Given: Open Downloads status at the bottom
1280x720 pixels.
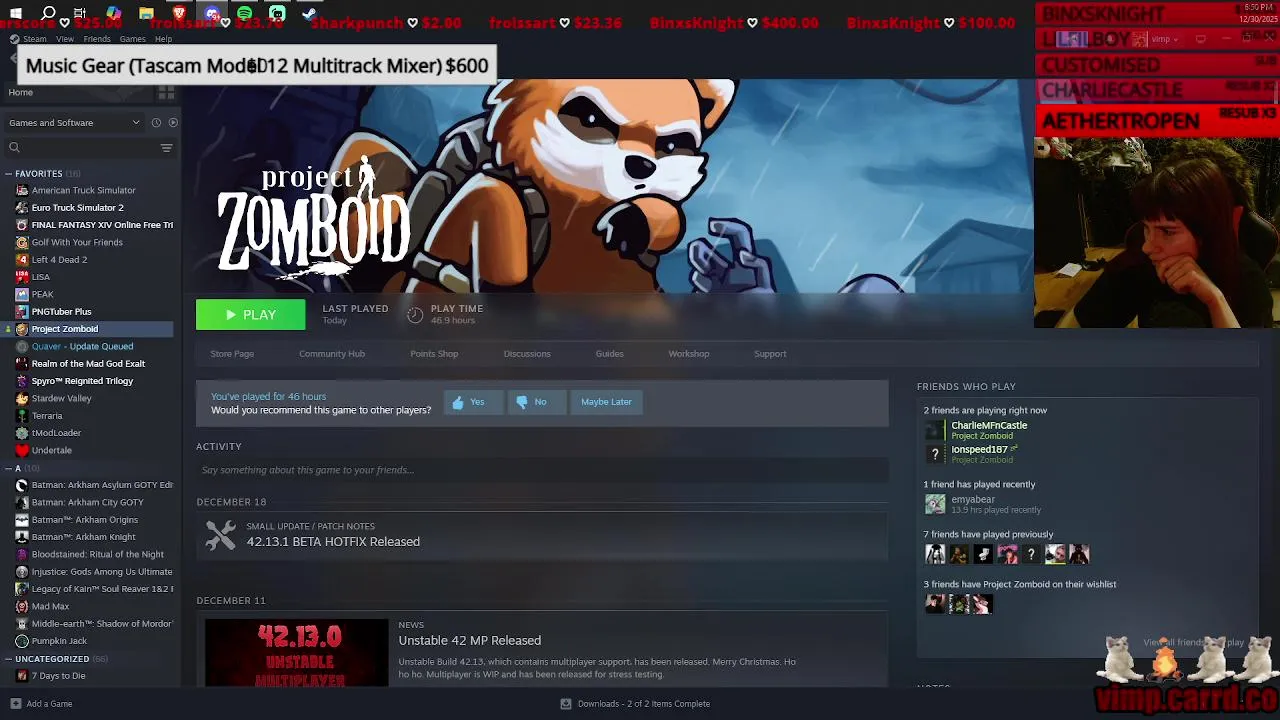Looking at the screenshot, I should 636,704.
